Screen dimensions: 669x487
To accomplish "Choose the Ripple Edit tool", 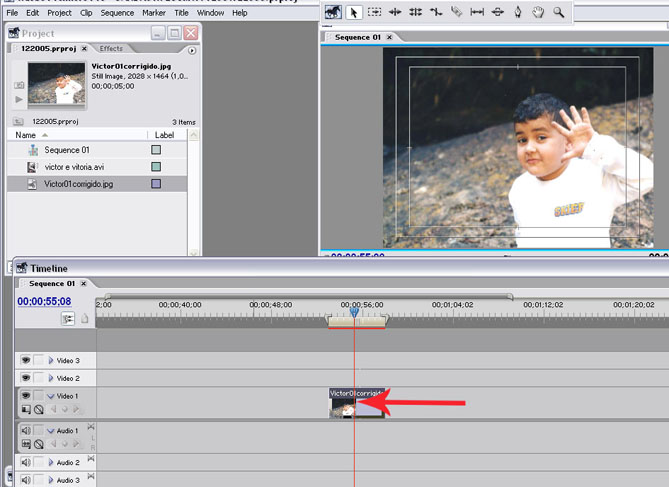I will click(394, 13).
